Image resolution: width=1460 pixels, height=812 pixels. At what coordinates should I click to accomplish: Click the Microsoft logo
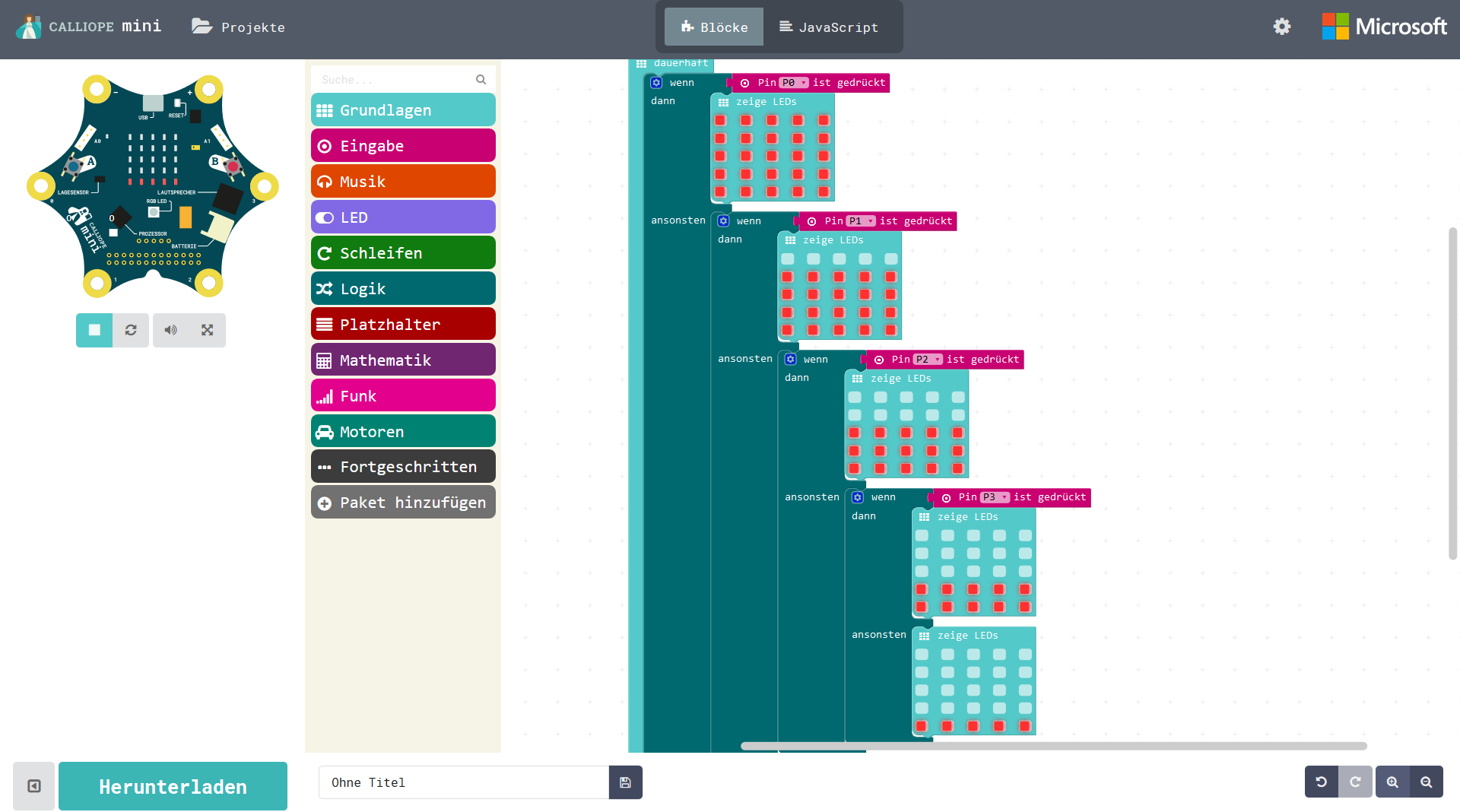(x=1384, y=27)
